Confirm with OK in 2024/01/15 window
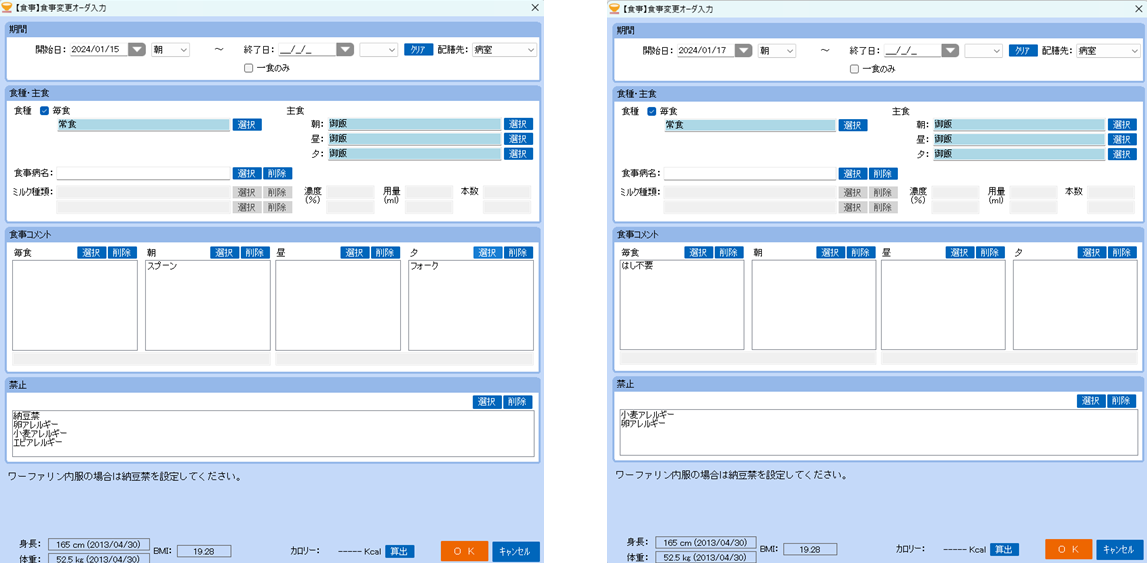The image size is (1147, 563). pos(465,551)
